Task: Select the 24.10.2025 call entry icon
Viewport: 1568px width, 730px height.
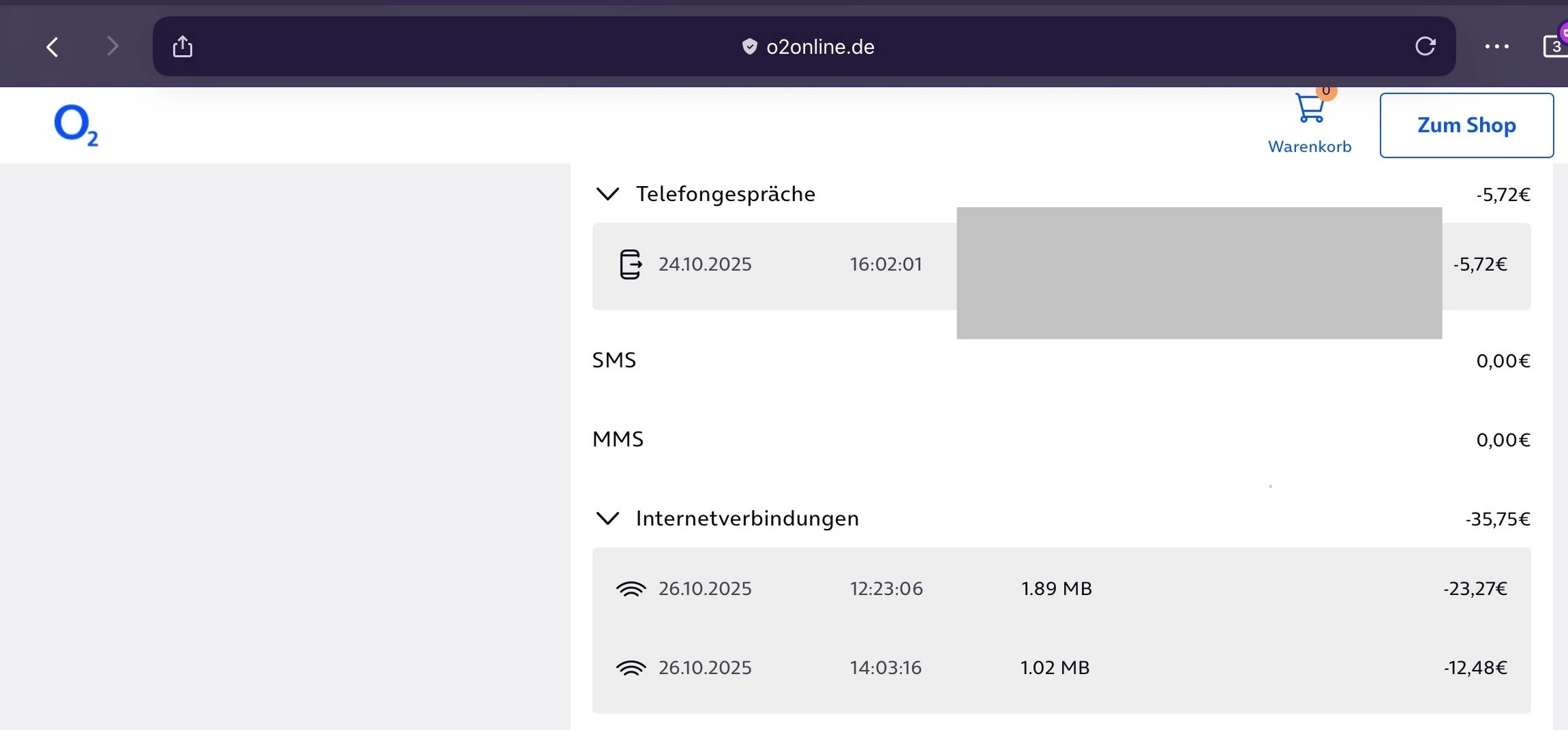Action: click(631, 264)
